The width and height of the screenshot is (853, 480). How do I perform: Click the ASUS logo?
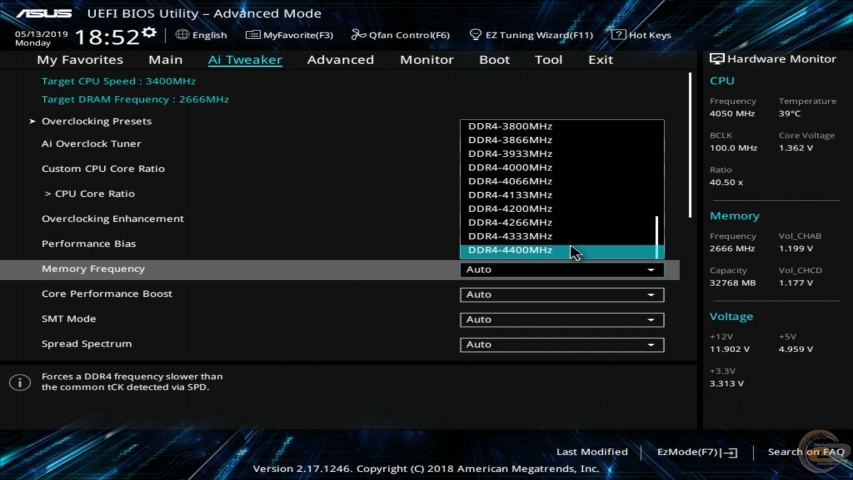[44, 13]
